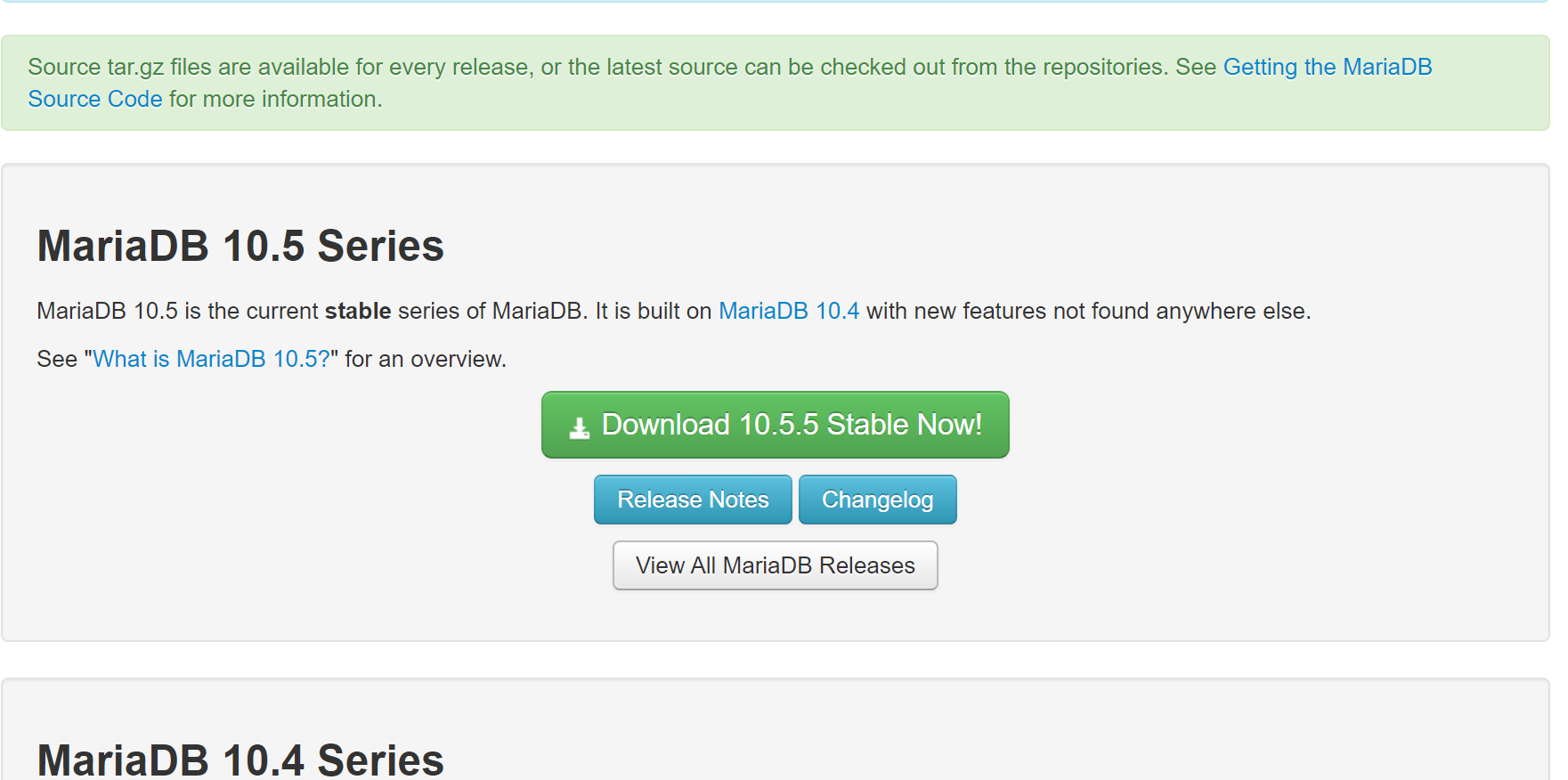View All MariaDB Releases
Screen dimensions: 1568x780
tap(775, 565)
